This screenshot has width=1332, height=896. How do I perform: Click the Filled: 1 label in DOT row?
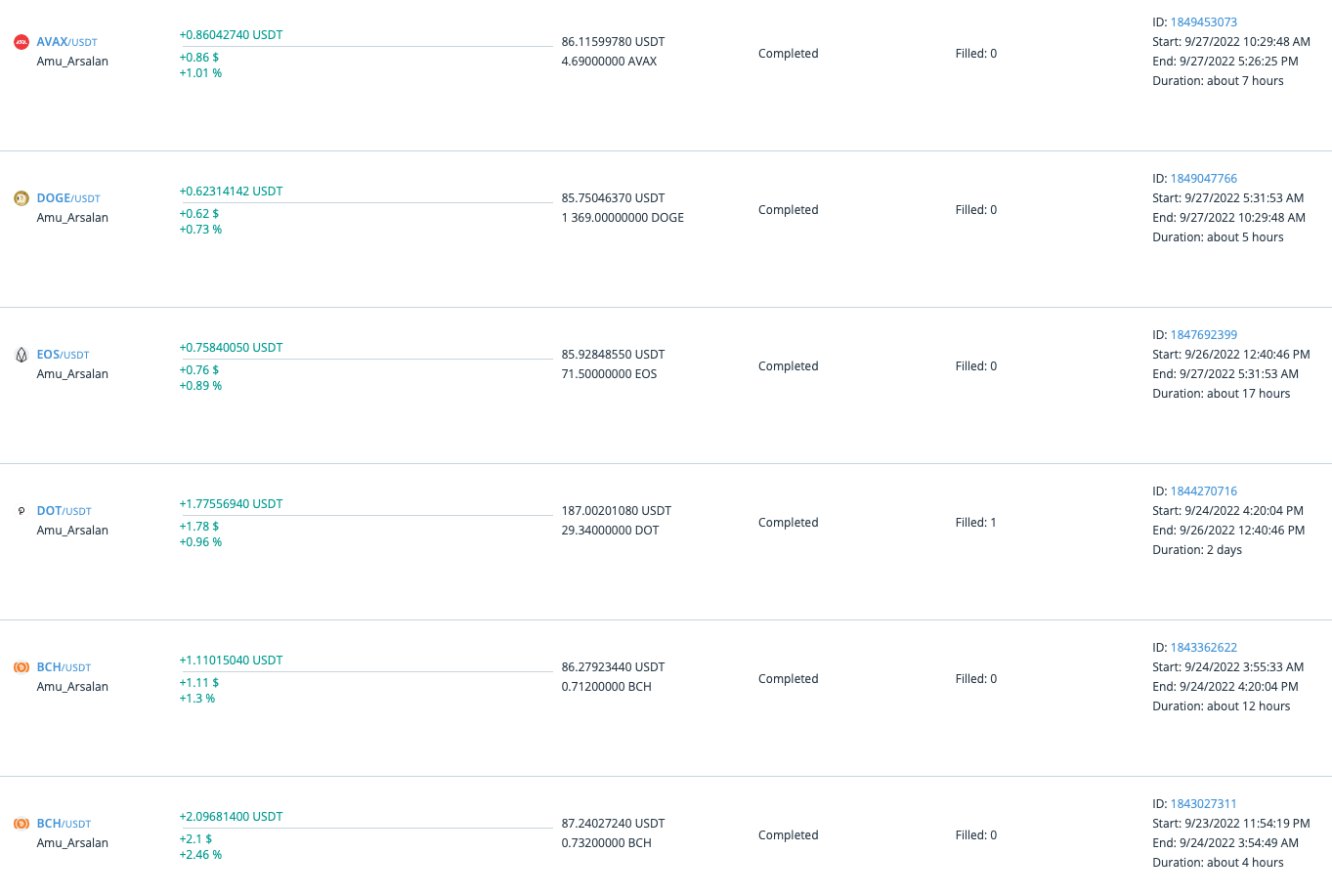tap(976, 523)
